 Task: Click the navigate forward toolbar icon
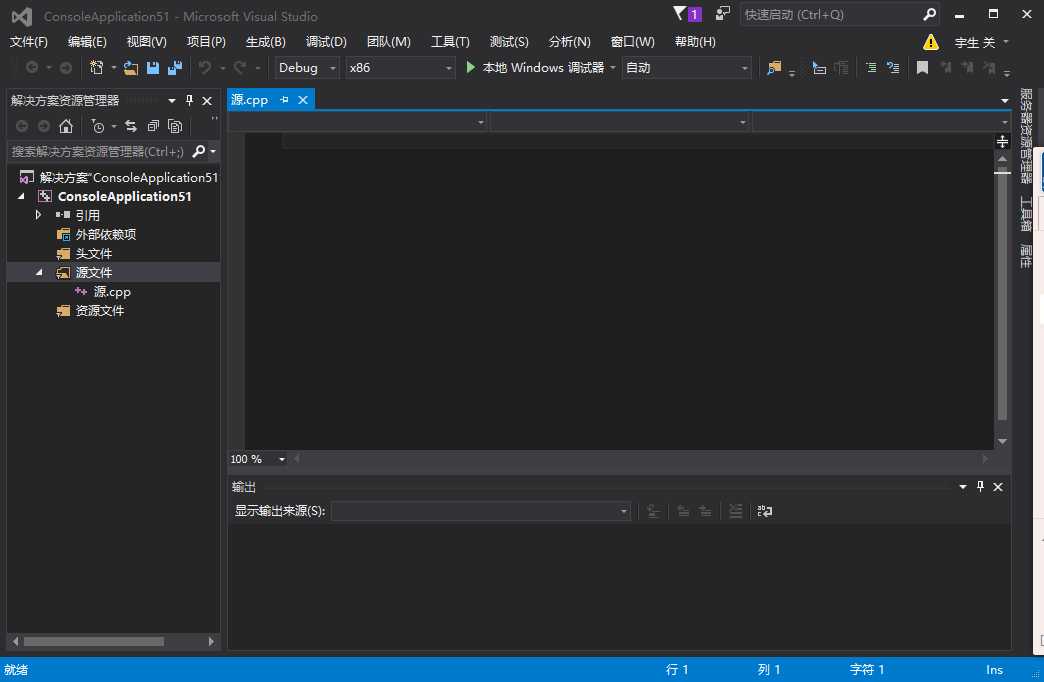(x=65, y=67)
